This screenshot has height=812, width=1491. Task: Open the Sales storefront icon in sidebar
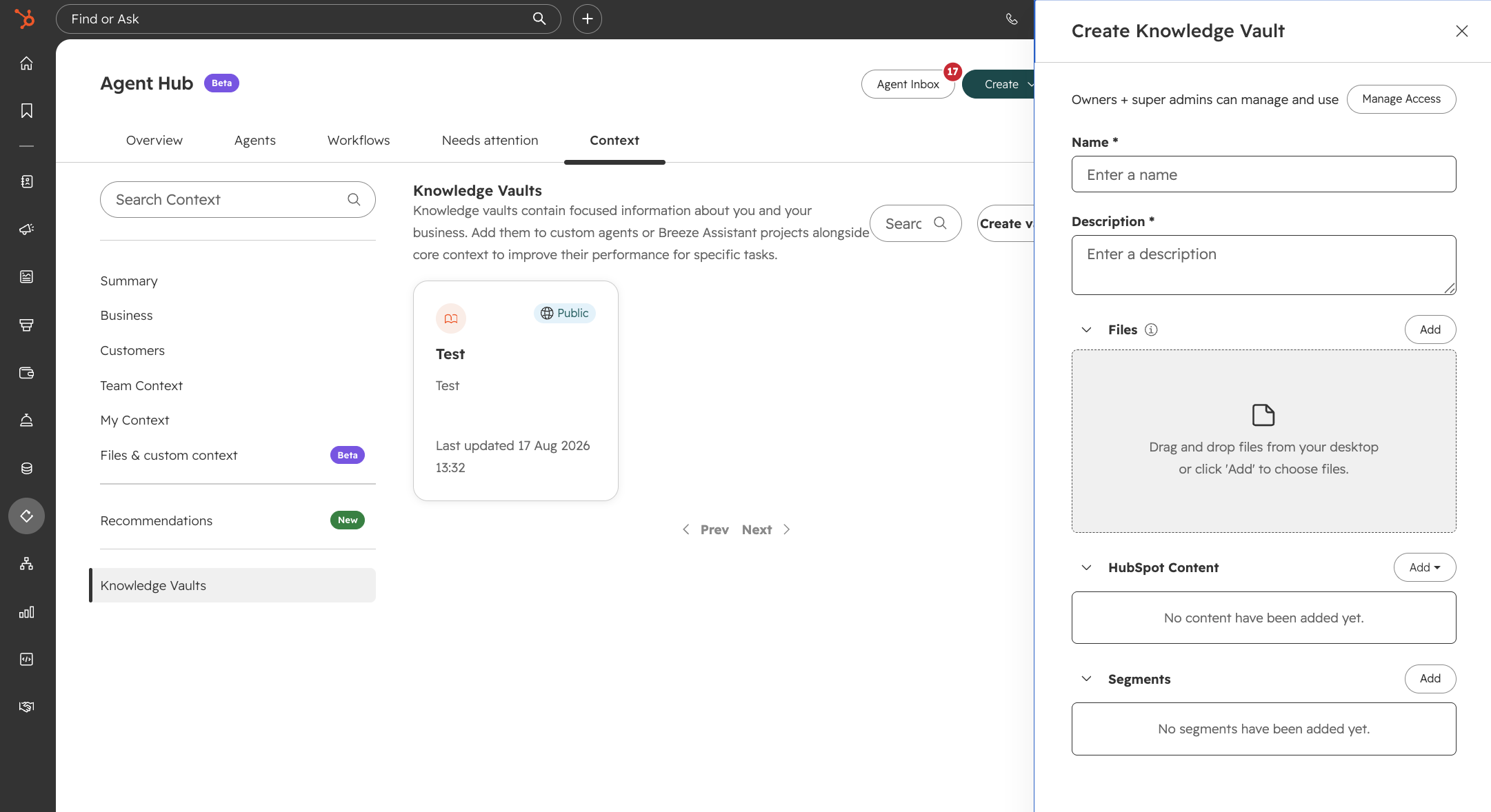click(x=26, y=325)
